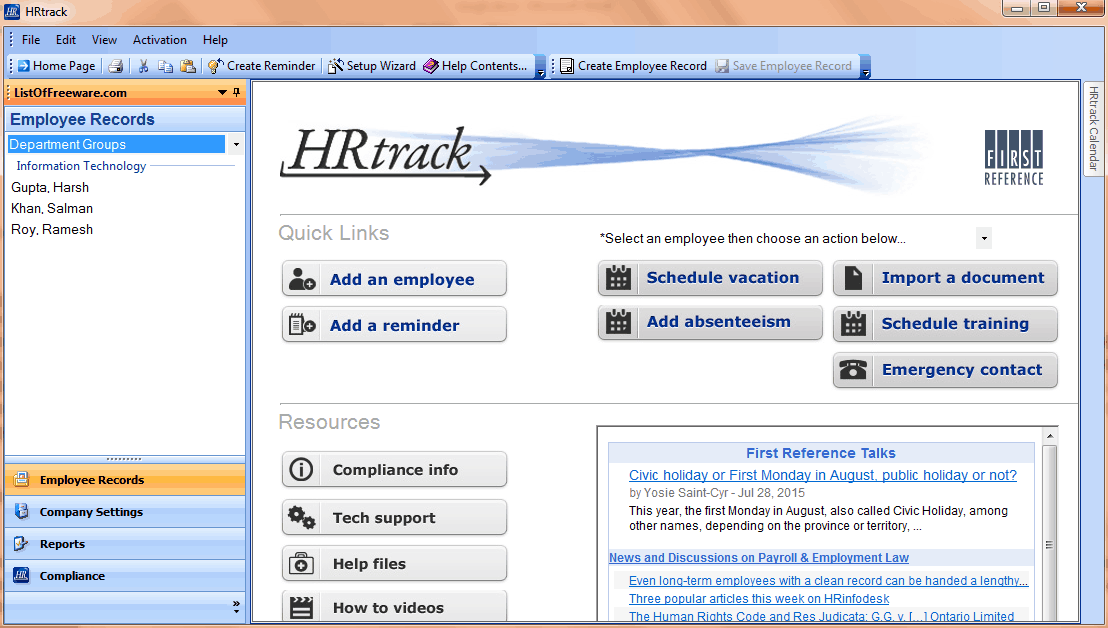The width and height of the screenshot is (1108, 628).
Task: Click the news panel scrollbar thumb
Action: [1049, 545]
